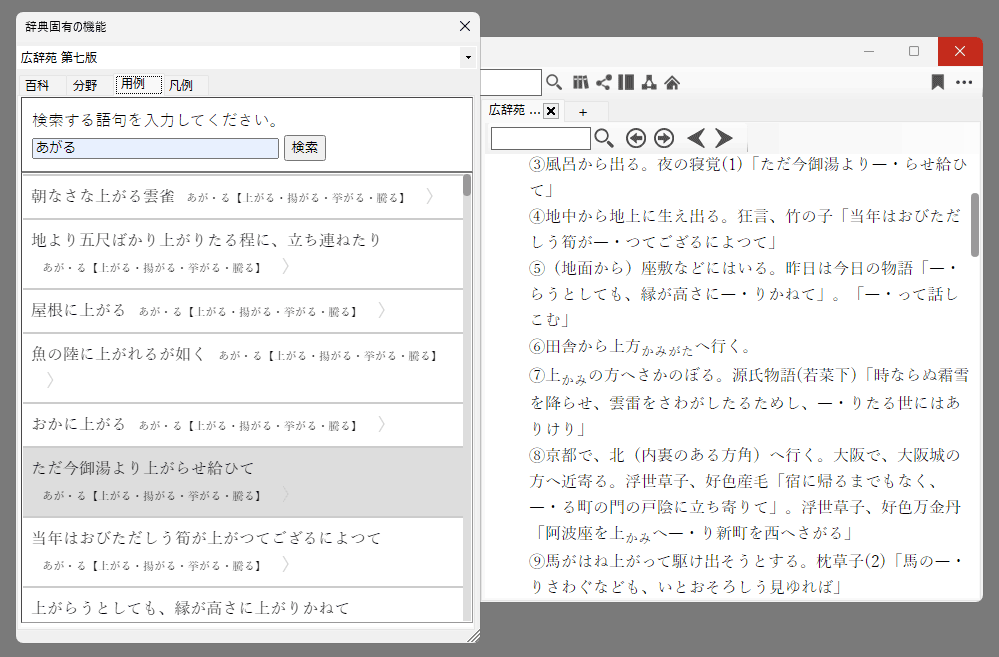Viewport: 999px width, 657px height.
Task: Switch to the 百科 tab
Action: click(x=38, y=85)
